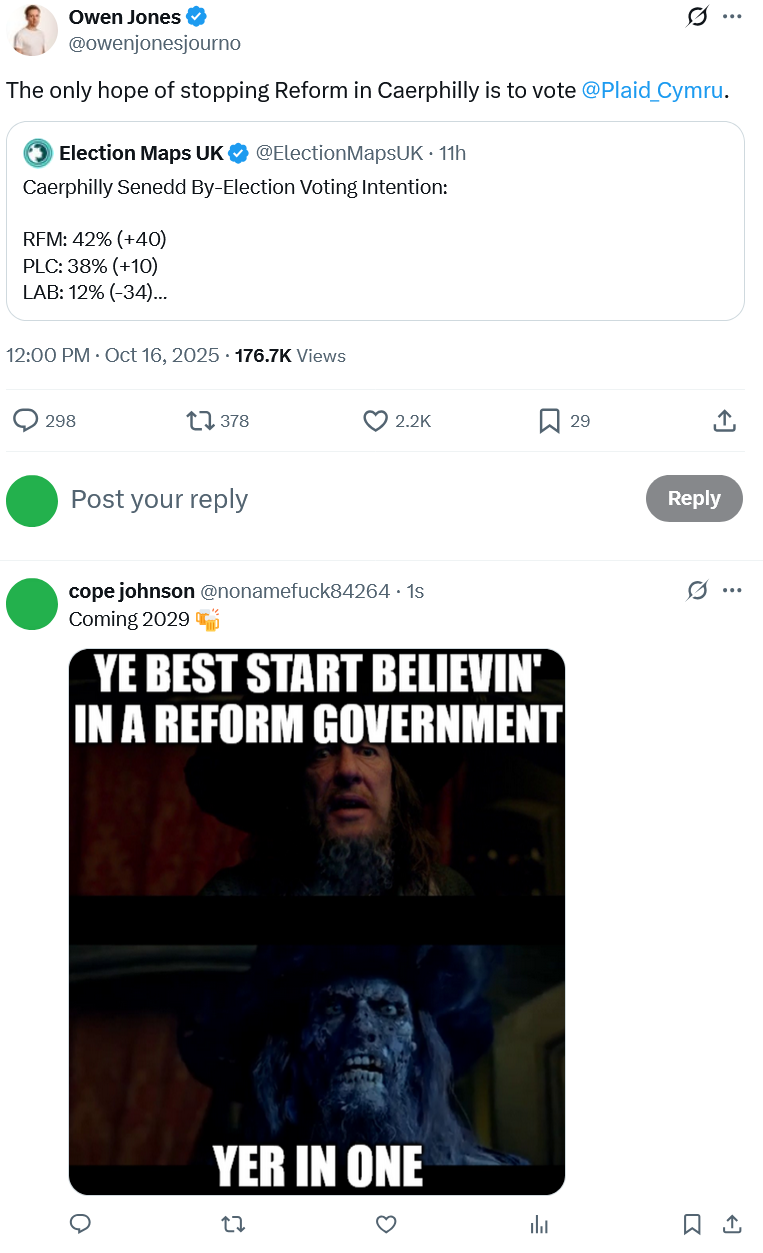Open the Reform government meme image
763x1253 pixels.
(317, 921)
